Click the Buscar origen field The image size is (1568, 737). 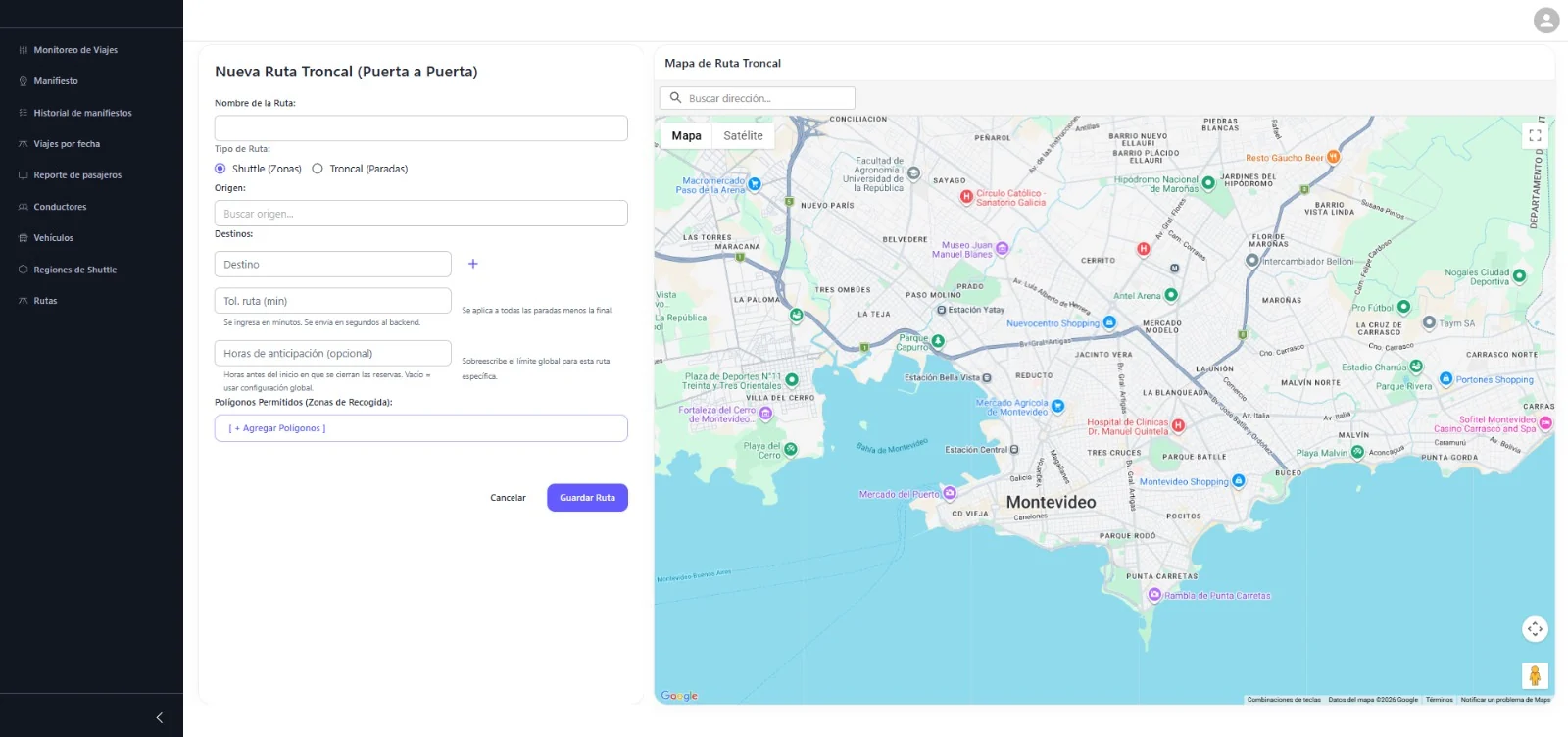point(421,214)
